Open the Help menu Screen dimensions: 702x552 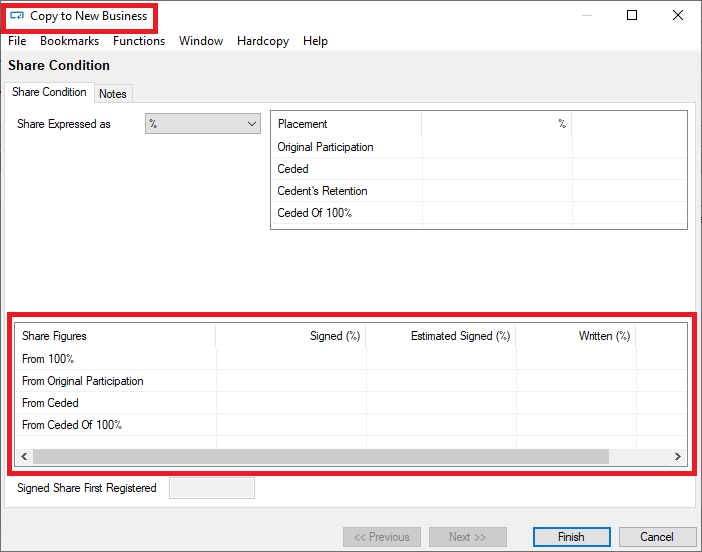[x=315, y=41]
